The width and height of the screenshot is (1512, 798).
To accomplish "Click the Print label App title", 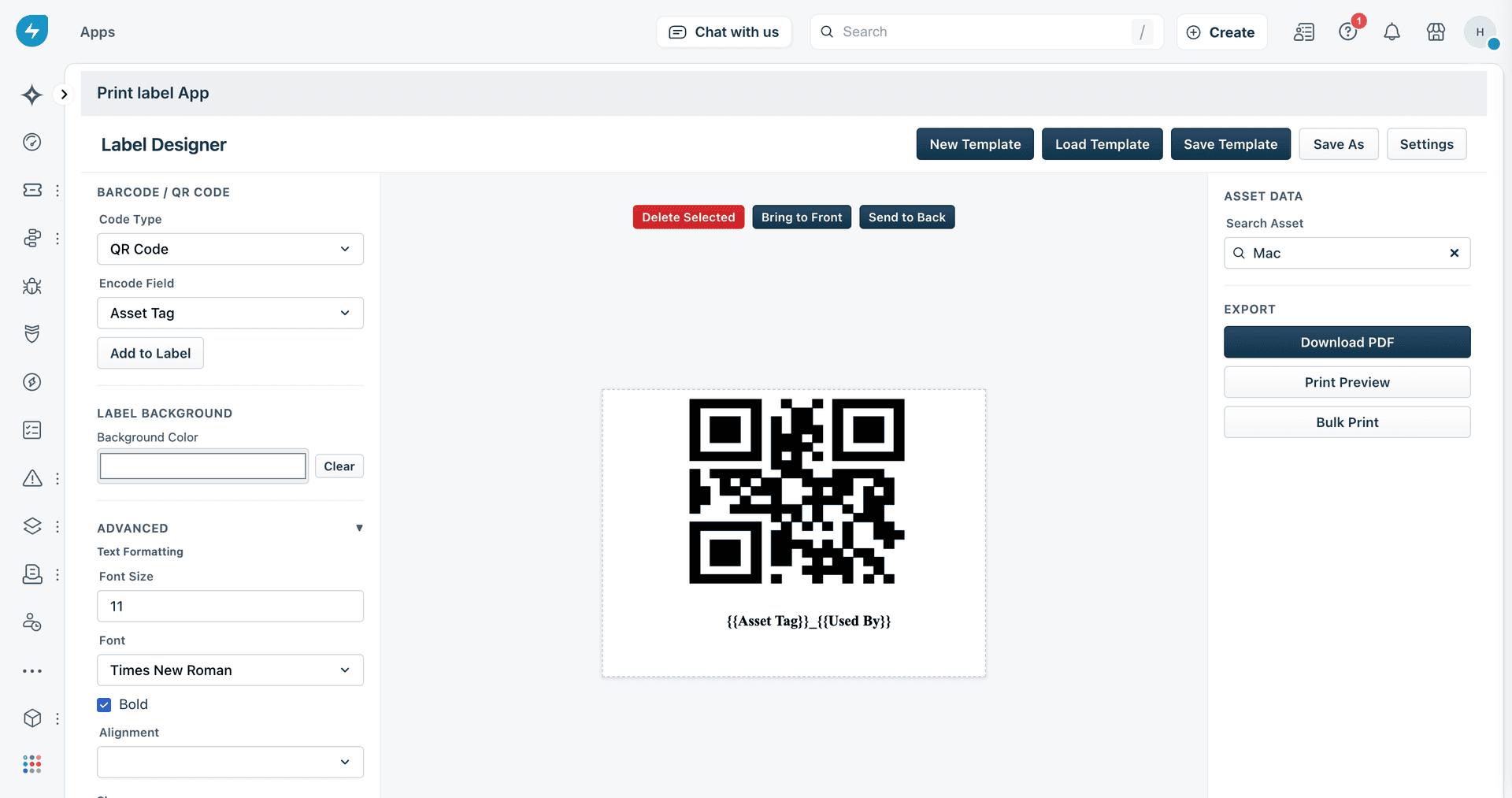I will [153, 93].
